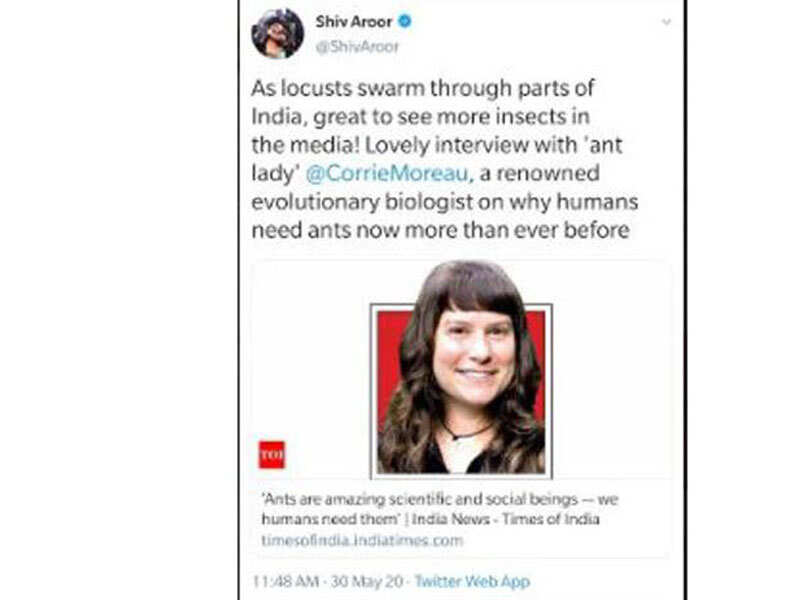800x600 pixels.
Task: Click the blank area right of the portrait
Action: click(x=610, y=380)
